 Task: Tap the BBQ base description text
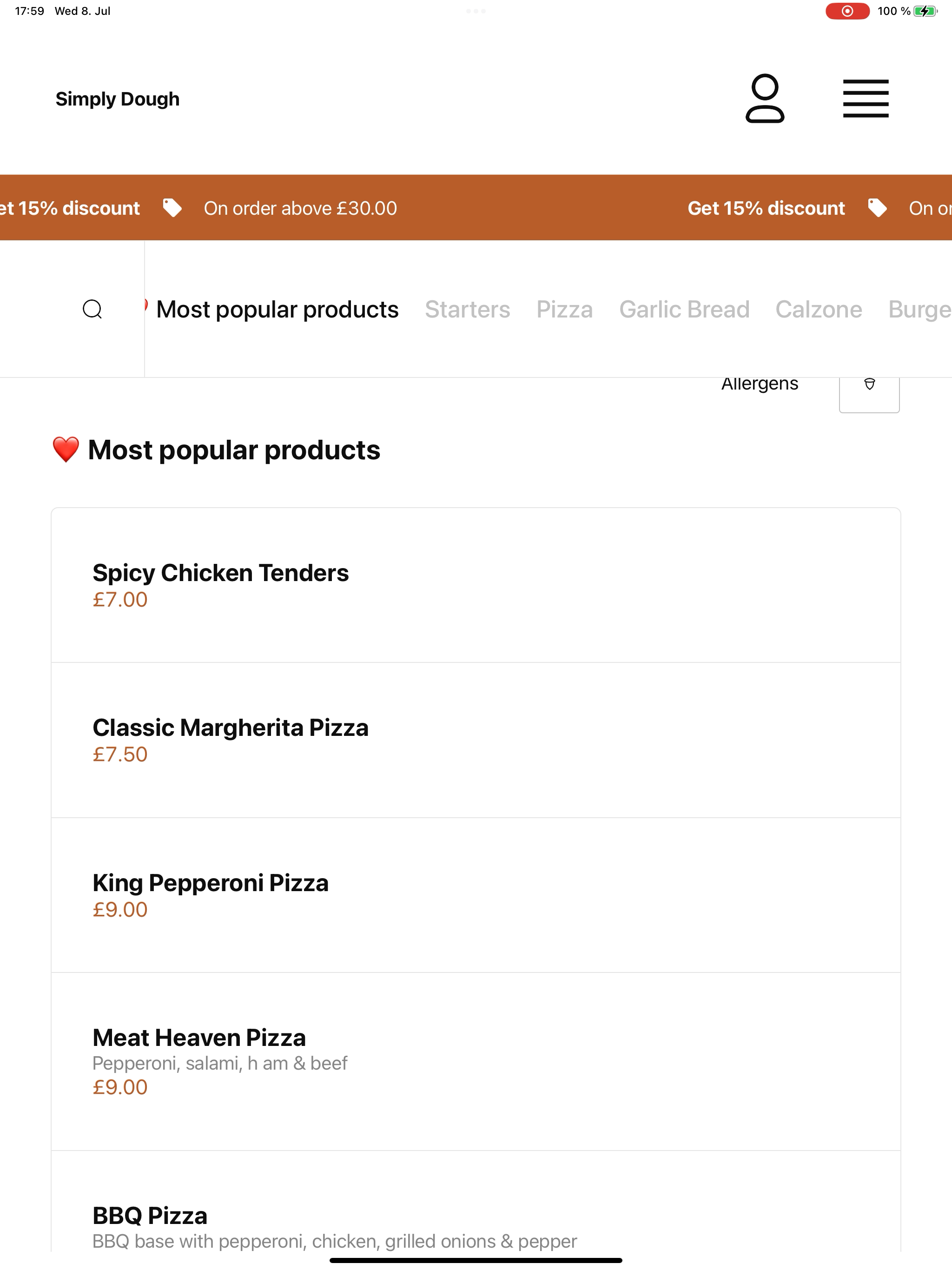click(x=335, y=1241)
